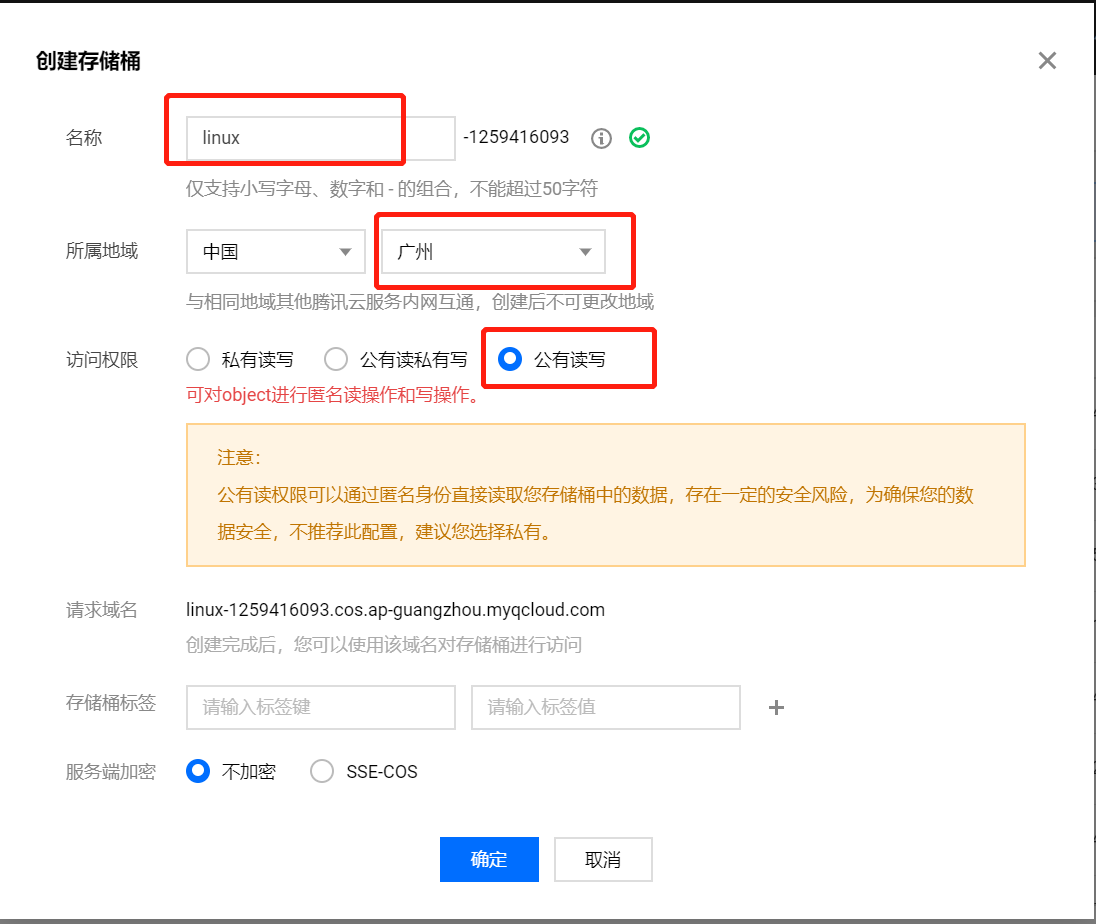Click the orange 注意 warning notice box
Viewport: 1096px width, 924px height.
(x=605, y=495)
